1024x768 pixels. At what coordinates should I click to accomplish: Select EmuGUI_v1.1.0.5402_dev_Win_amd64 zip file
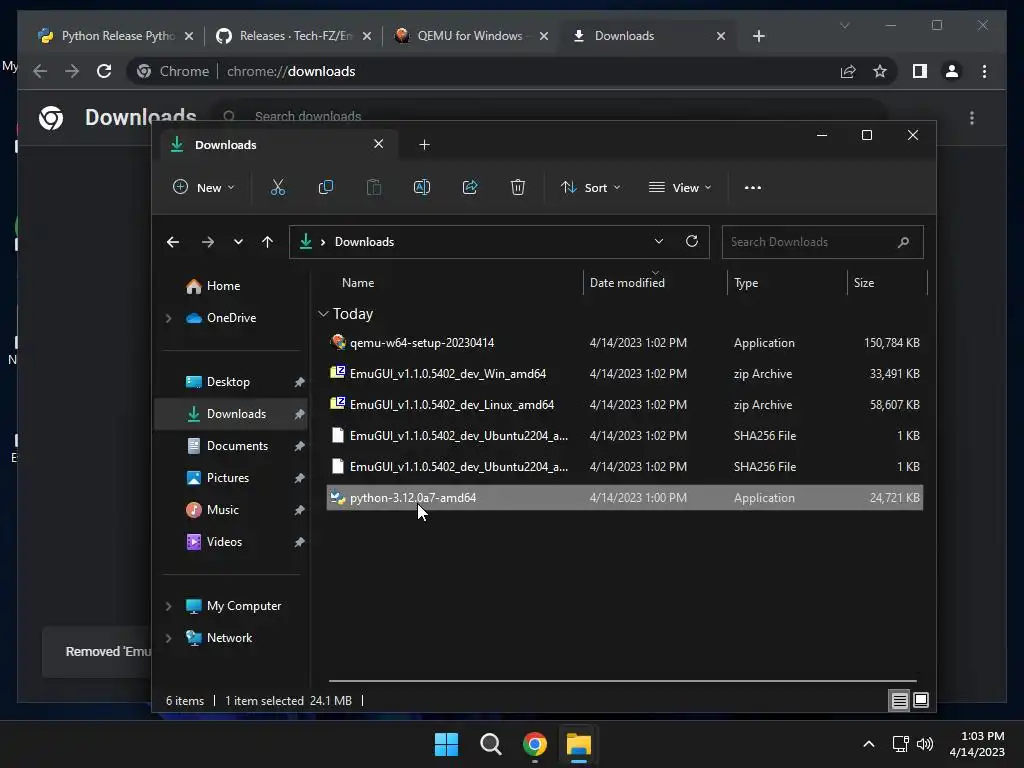coord(624,374)
